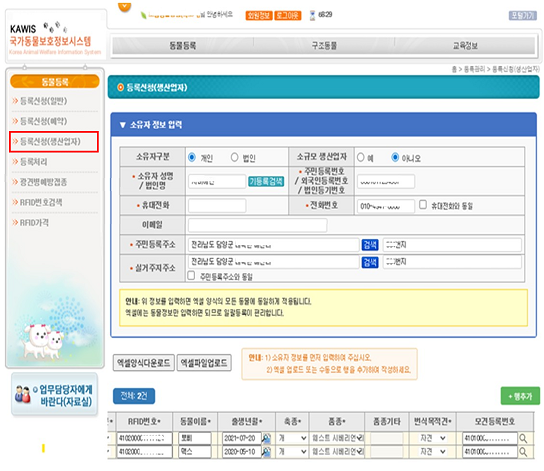This screenshot has width=544, height=471.
Task: Click 전체: 2건 count badge
Action: [134, 396]
